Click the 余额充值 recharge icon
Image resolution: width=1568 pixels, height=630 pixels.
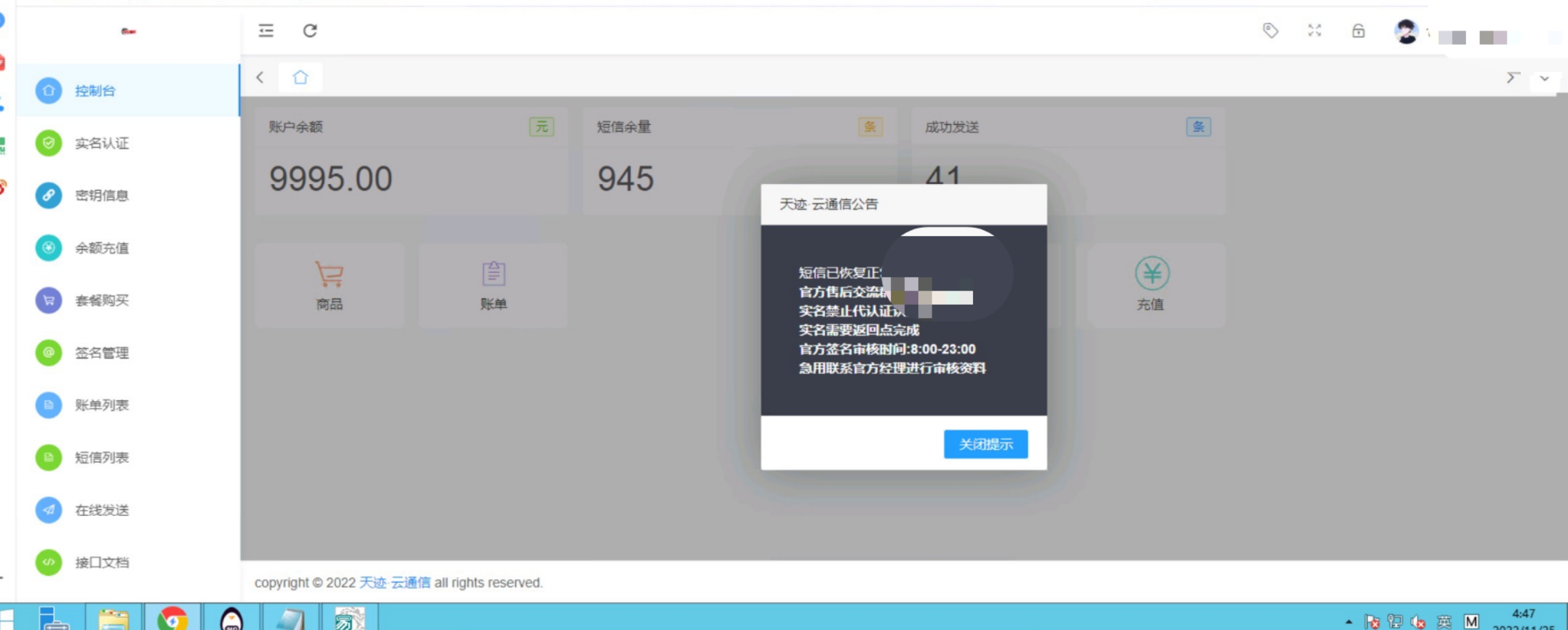48,248
